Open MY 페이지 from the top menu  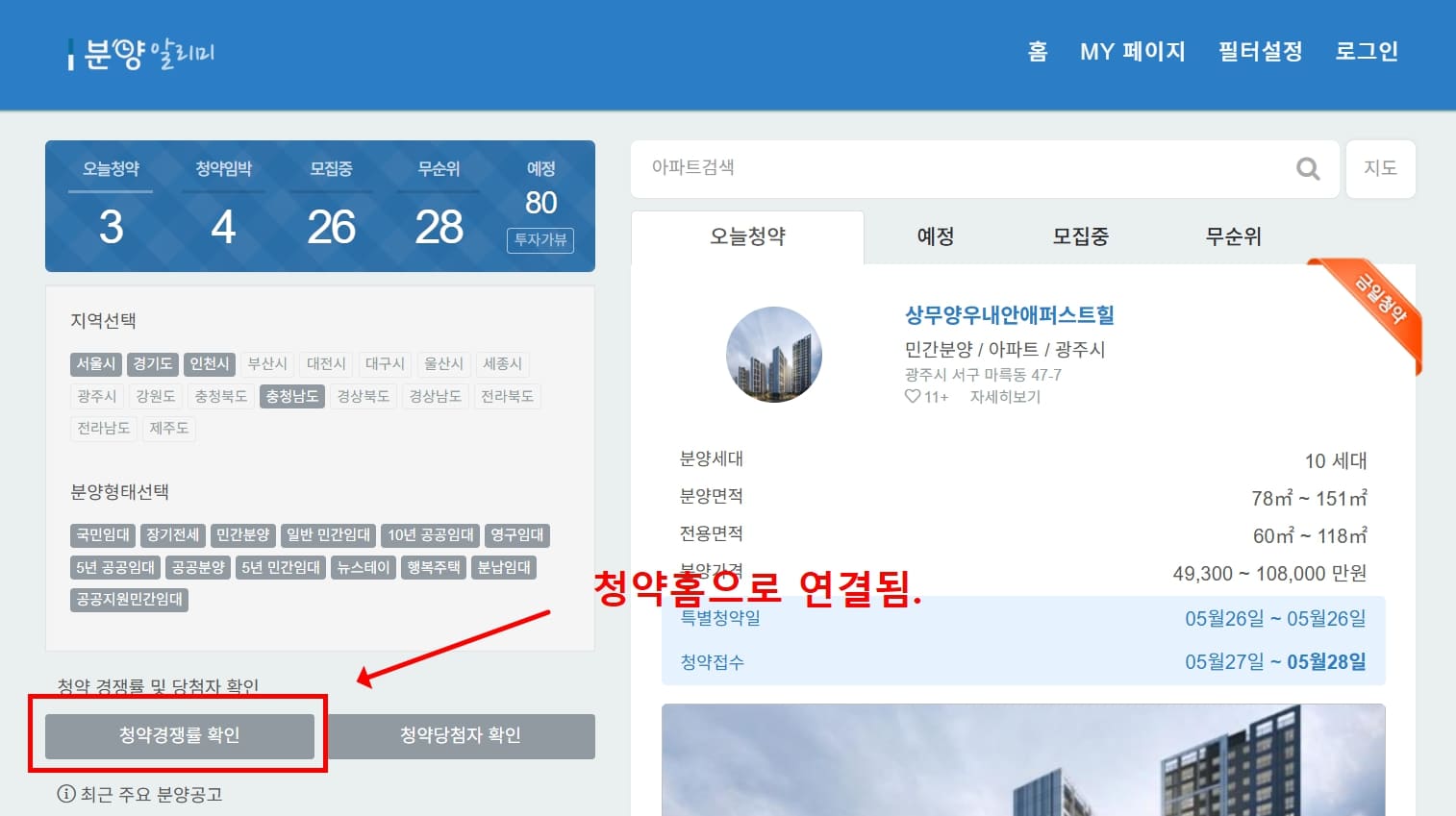pos(1133,52)
